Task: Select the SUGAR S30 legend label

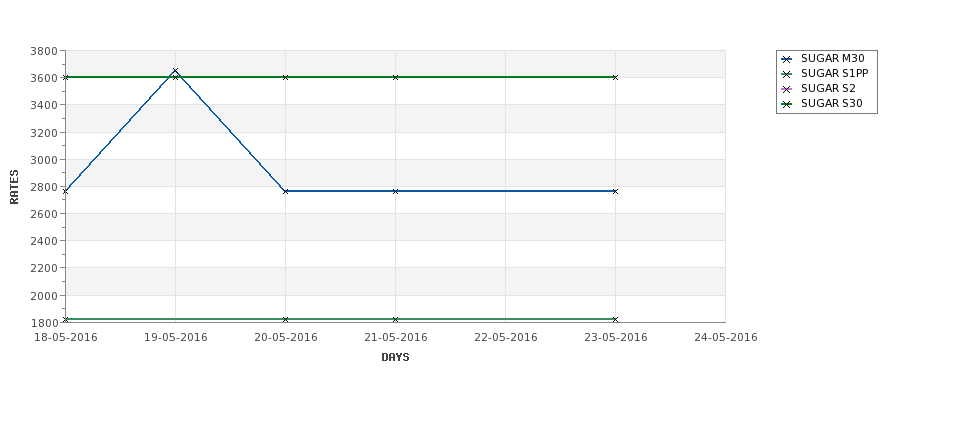Action: 831,104
